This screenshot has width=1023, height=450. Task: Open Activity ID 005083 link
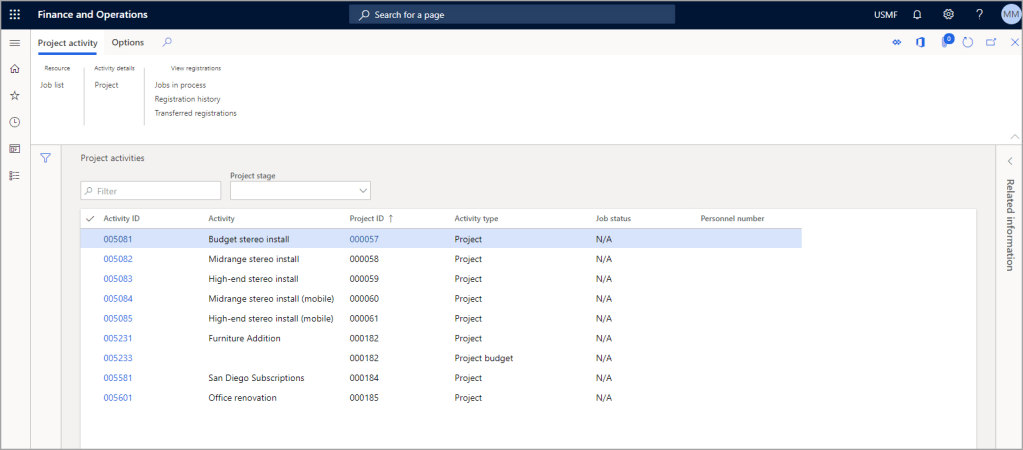[x=118, y=279]
